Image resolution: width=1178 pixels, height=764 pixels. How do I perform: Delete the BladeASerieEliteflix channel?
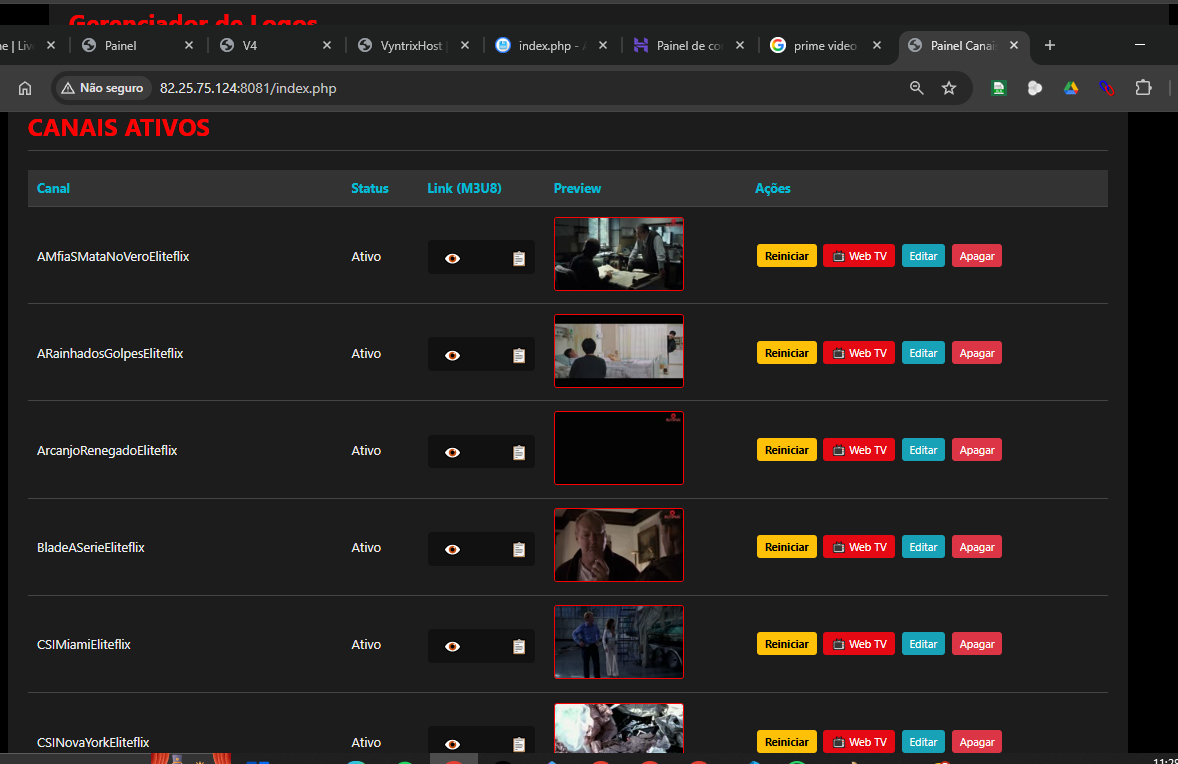point(976,547)
